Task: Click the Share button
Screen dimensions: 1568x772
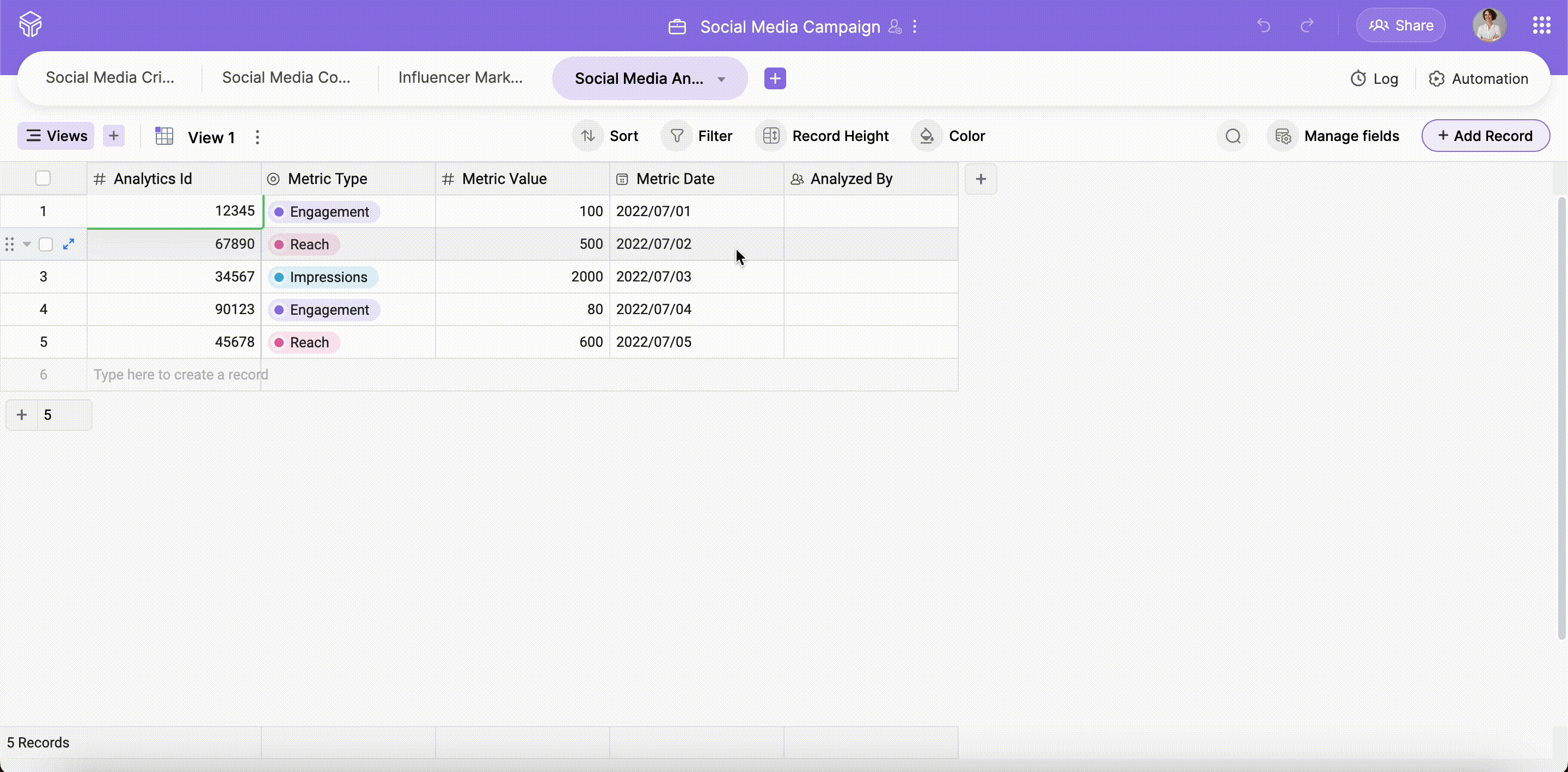Action: tap(1401, 26)
